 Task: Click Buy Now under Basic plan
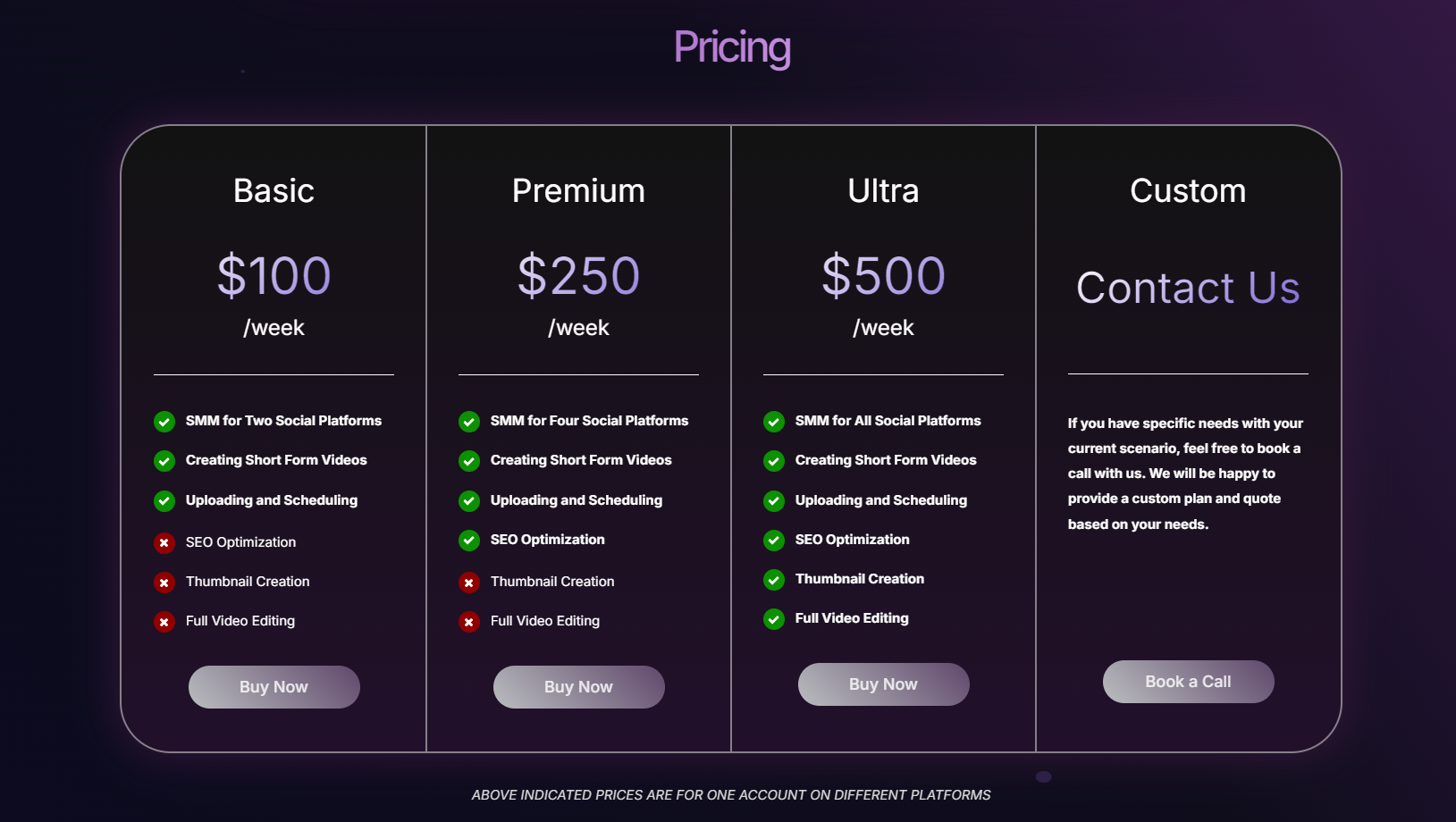(x=274, y=687)
